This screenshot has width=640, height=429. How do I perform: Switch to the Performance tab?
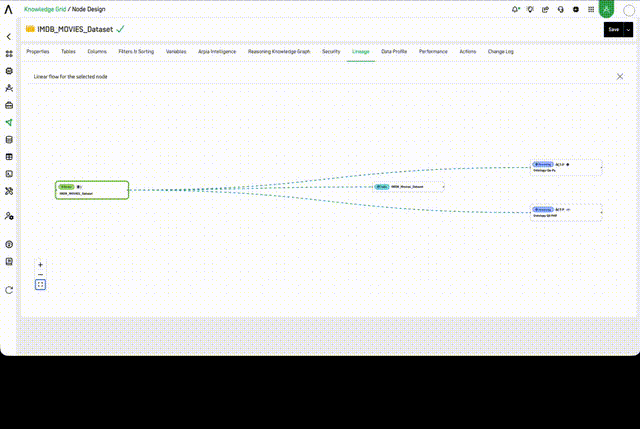pos(433,51)
